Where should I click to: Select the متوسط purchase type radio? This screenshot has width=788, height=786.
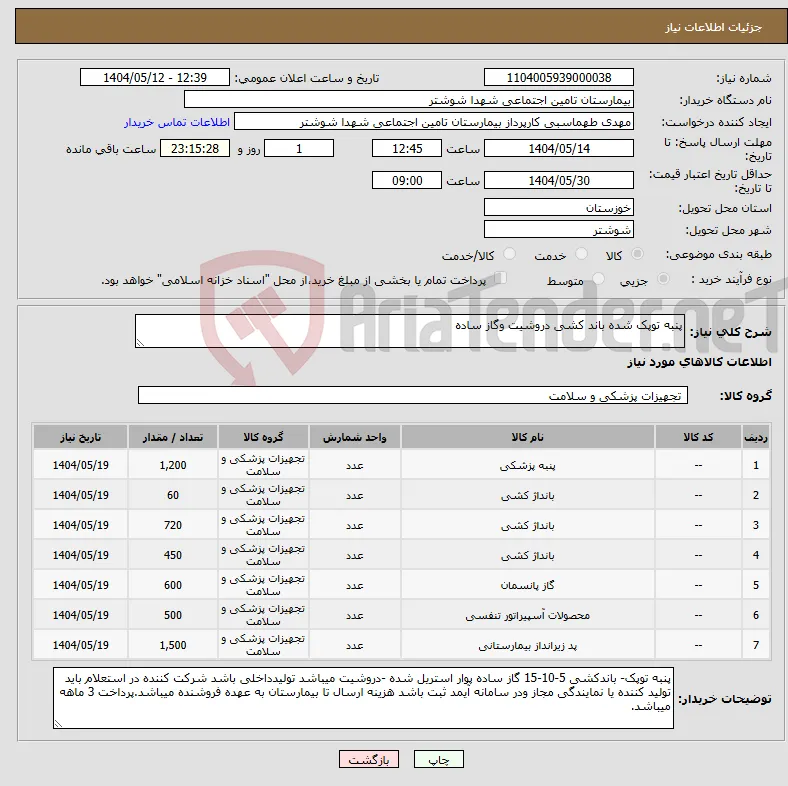coord(598,279)
